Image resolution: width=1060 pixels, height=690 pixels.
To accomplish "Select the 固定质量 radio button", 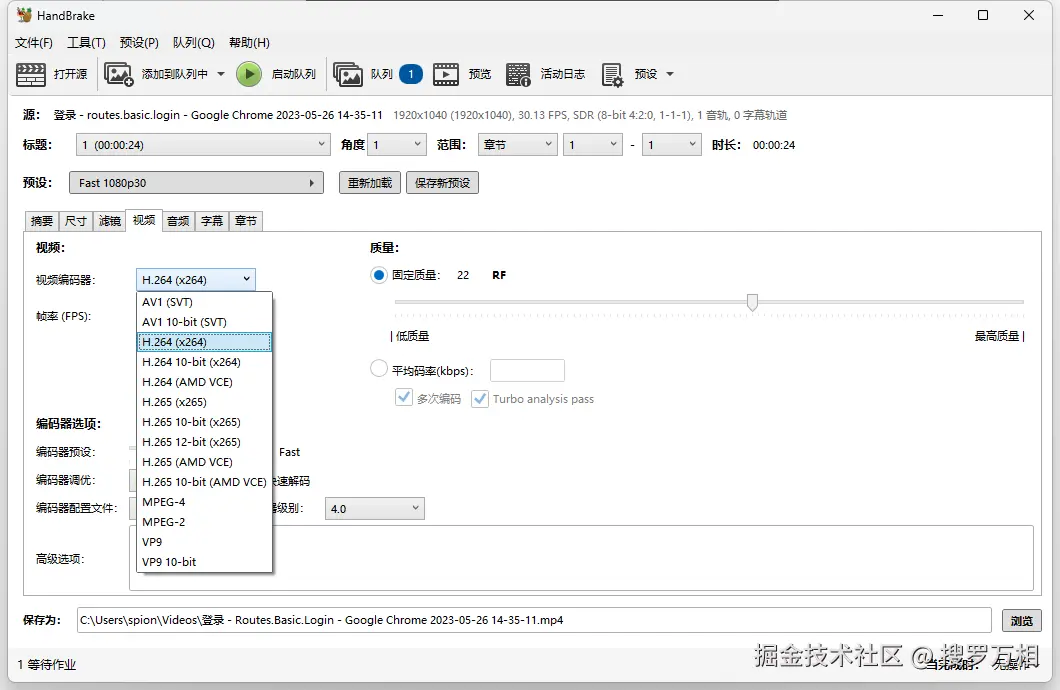I will 379,275.
